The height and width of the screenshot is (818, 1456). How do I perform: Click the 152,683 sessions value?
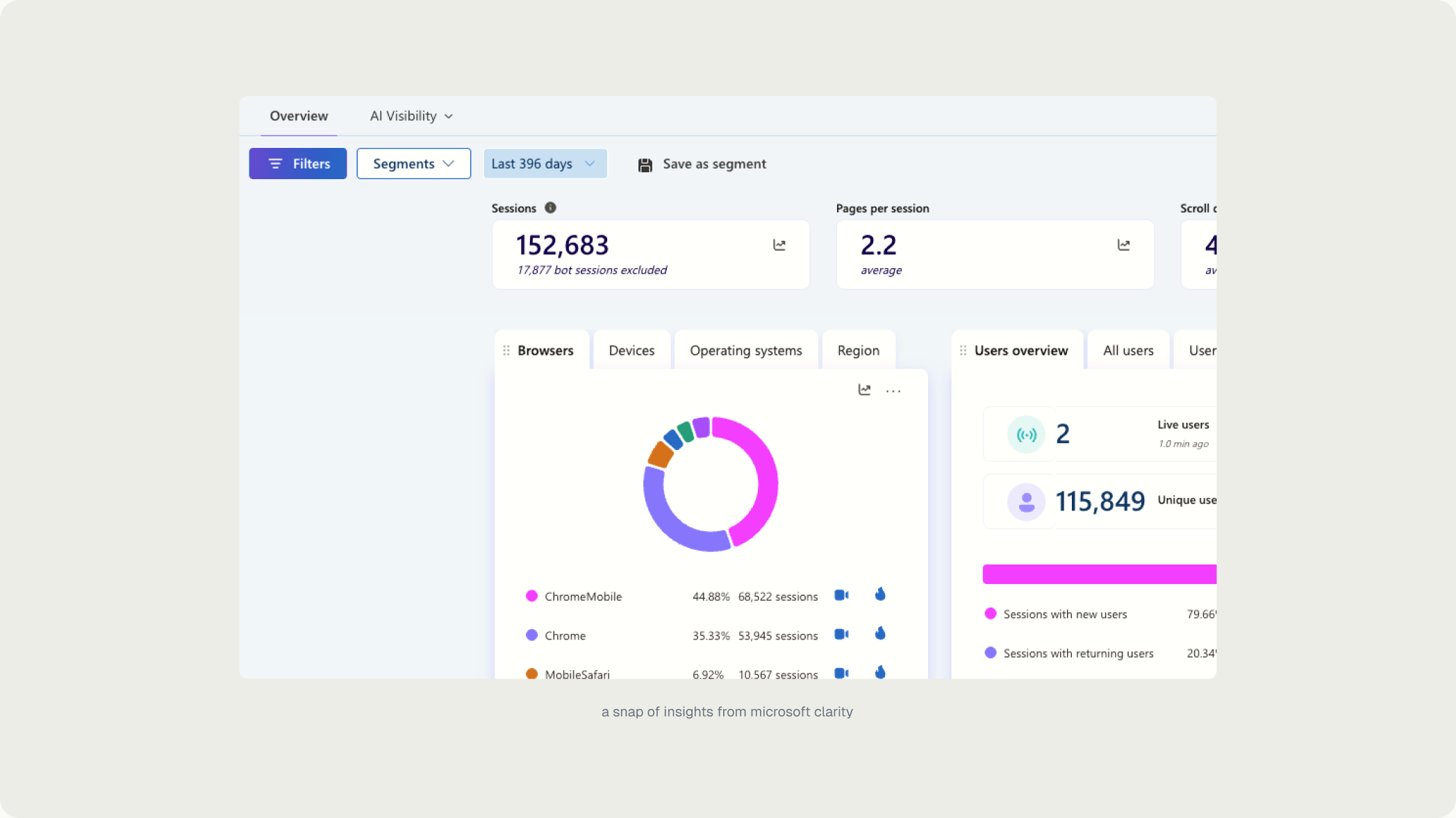(x=562, y=245)
